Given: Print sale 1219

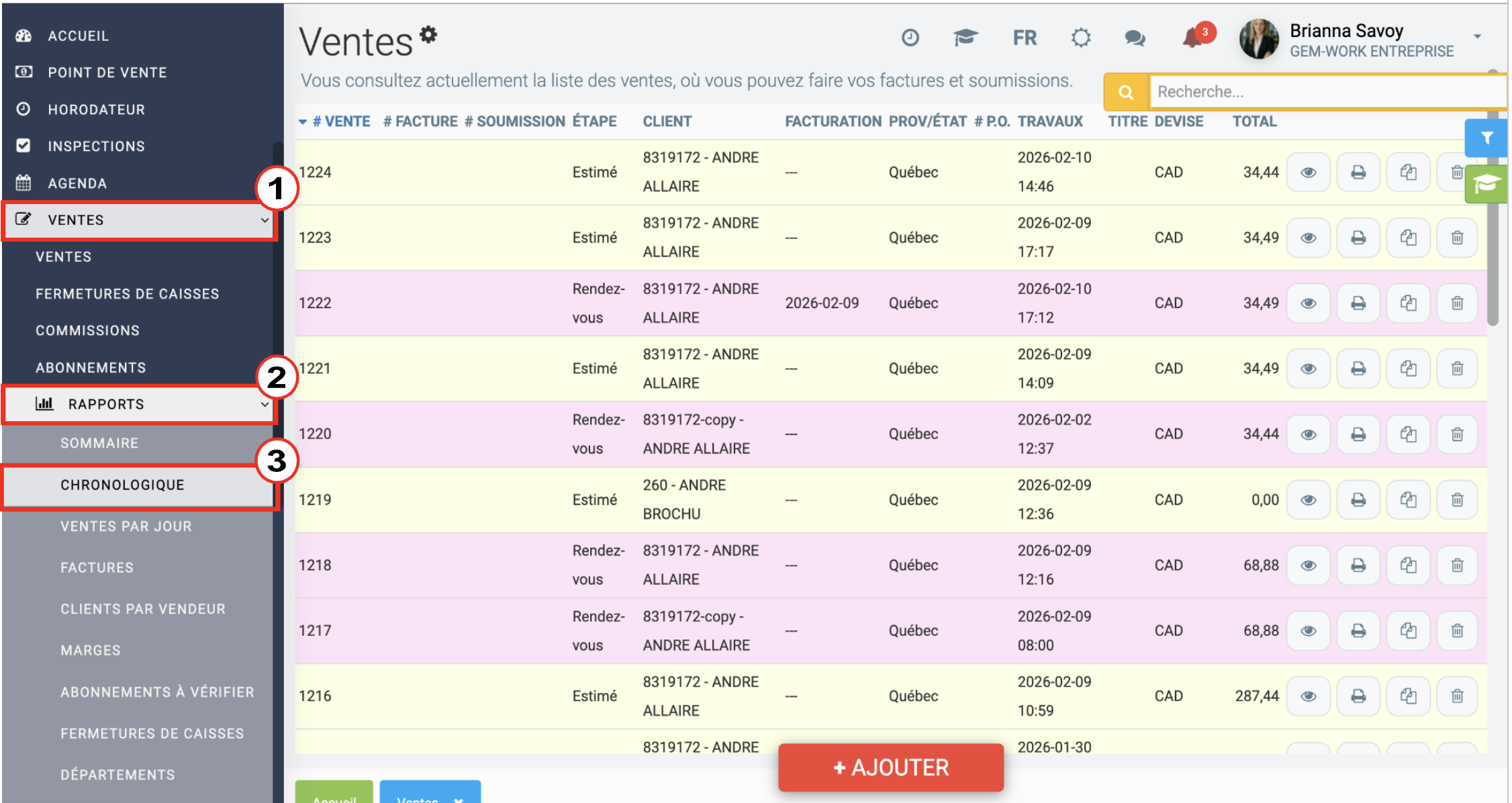Looking at the screenshot, I should point(1358,500).
